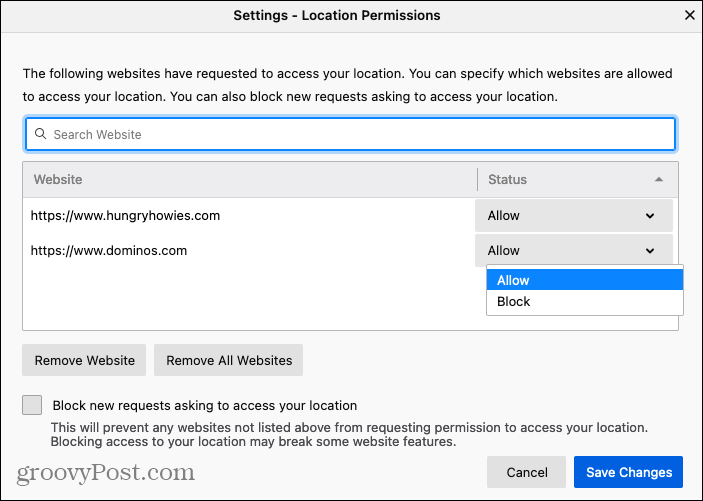Click Remove Website button
Screen dimensions: 703x501
click(x=84, y=360)
